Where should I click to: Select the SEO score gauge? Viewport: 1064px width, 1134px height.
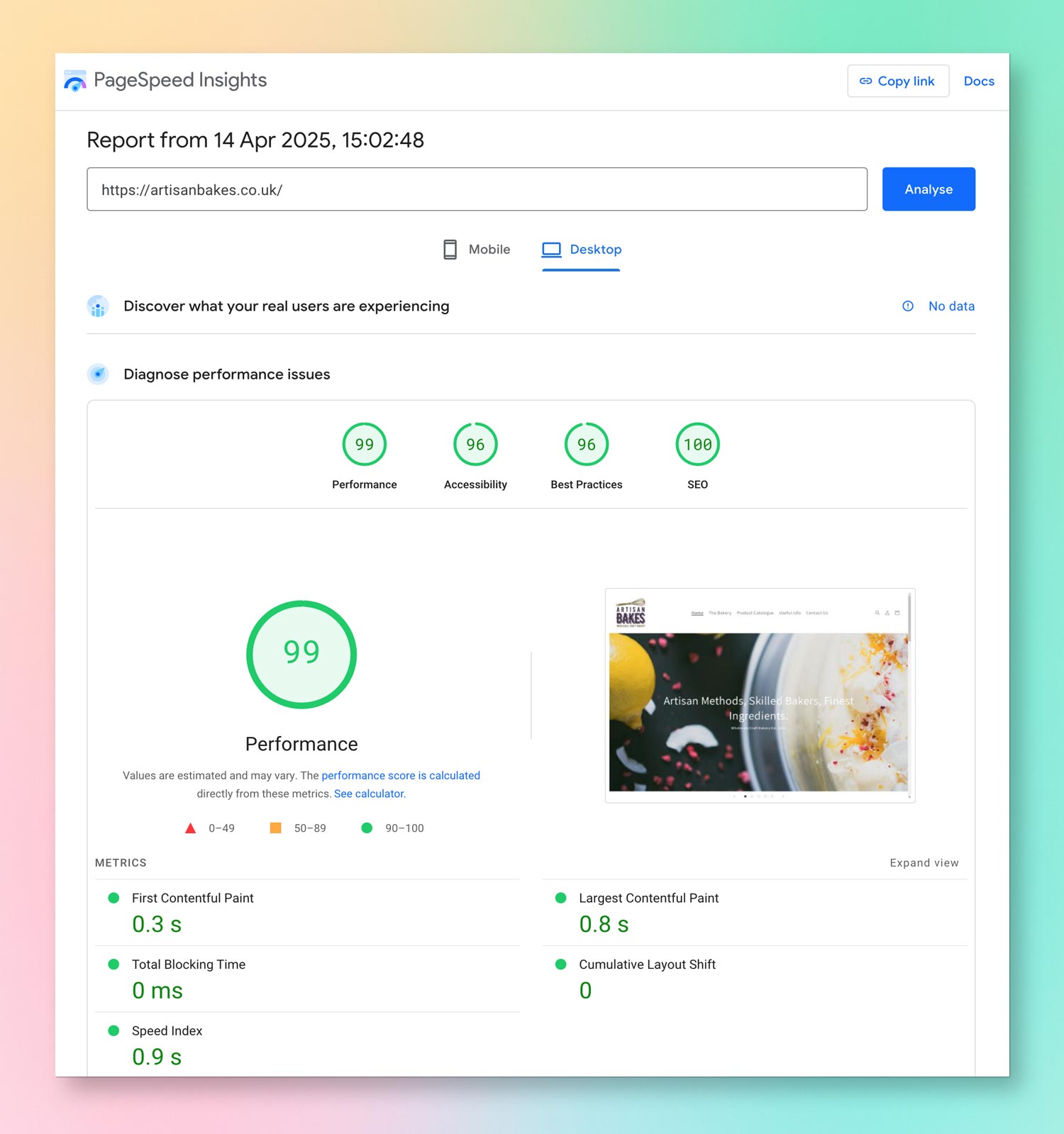point(697,445)
